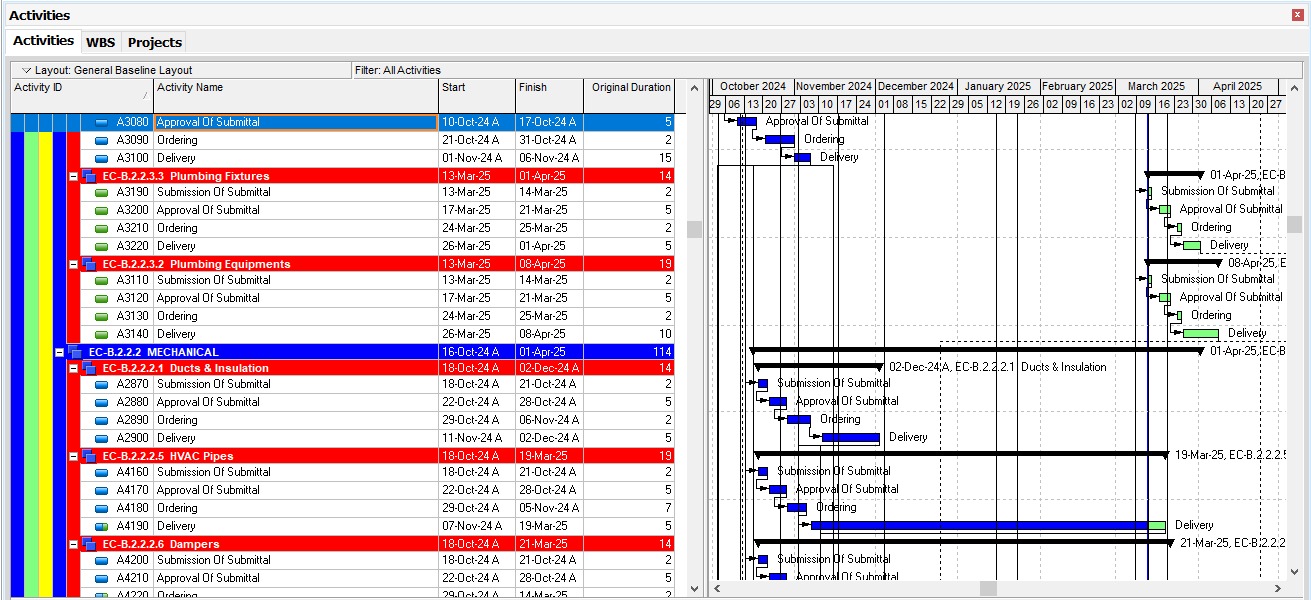Click the activity icon for A3090 Ordering
The image size is (1311, 600).
pyautogui.click(x=101, y=140)
